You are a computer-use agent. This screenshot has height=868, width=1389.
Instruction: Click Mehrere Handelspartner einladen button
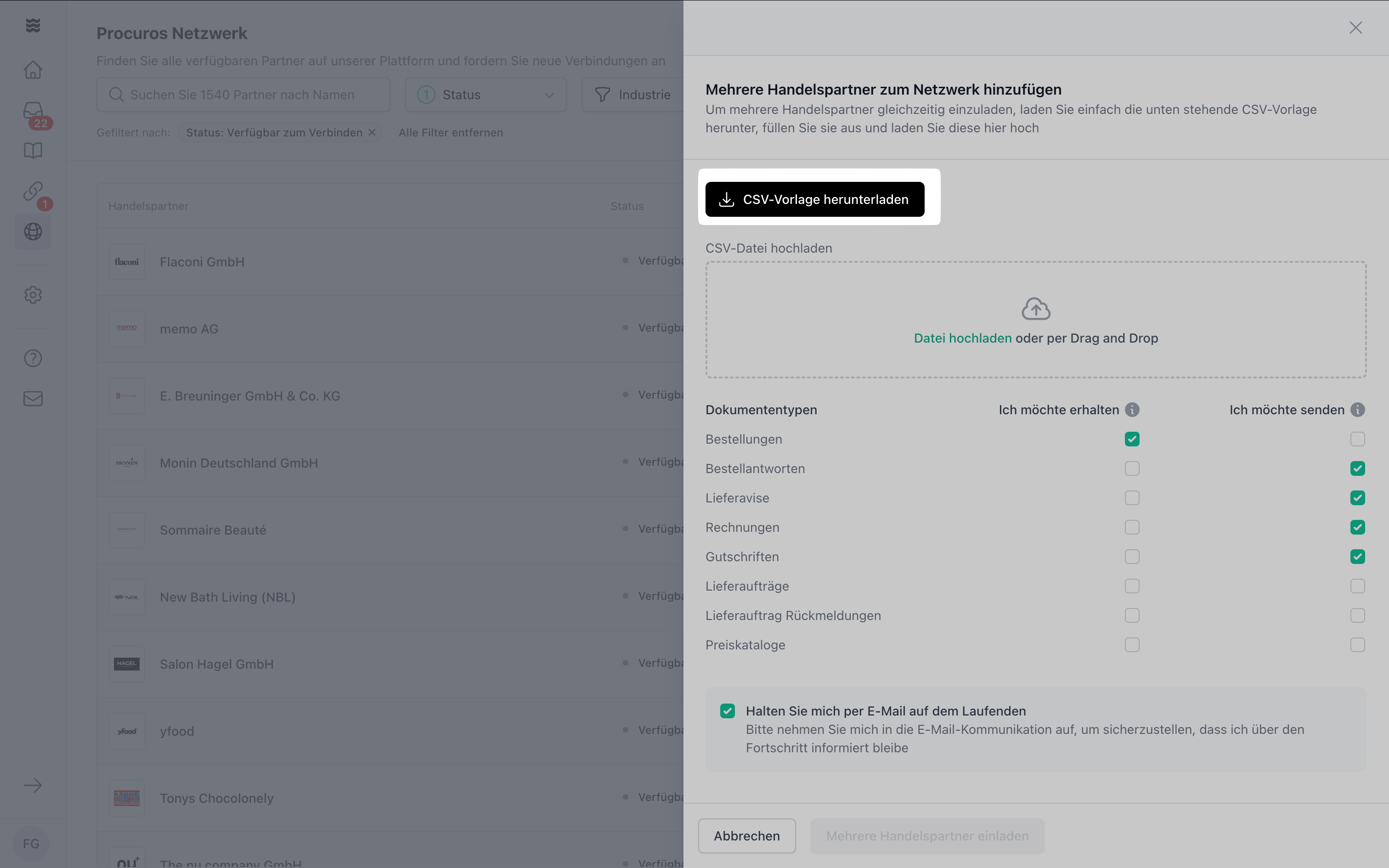point(927,836)
